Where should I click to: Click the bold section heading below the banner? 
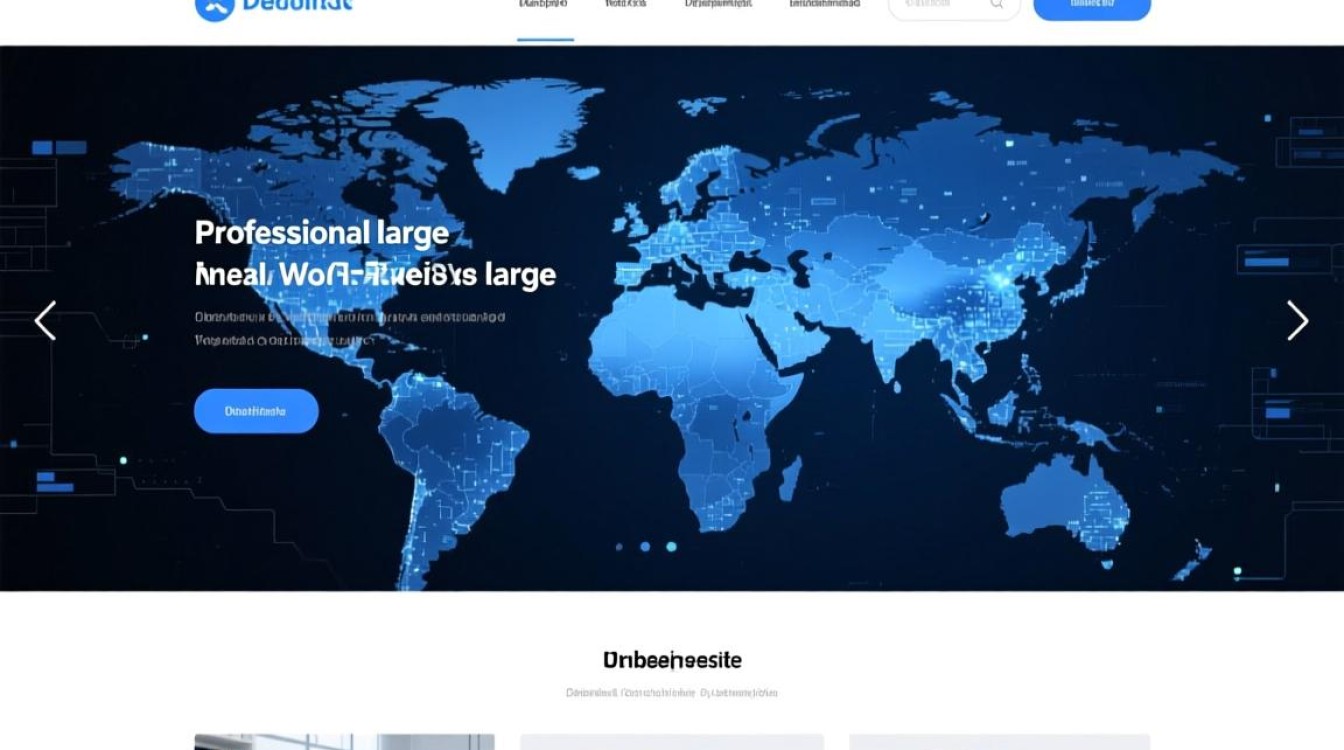(x=672, y=660)
